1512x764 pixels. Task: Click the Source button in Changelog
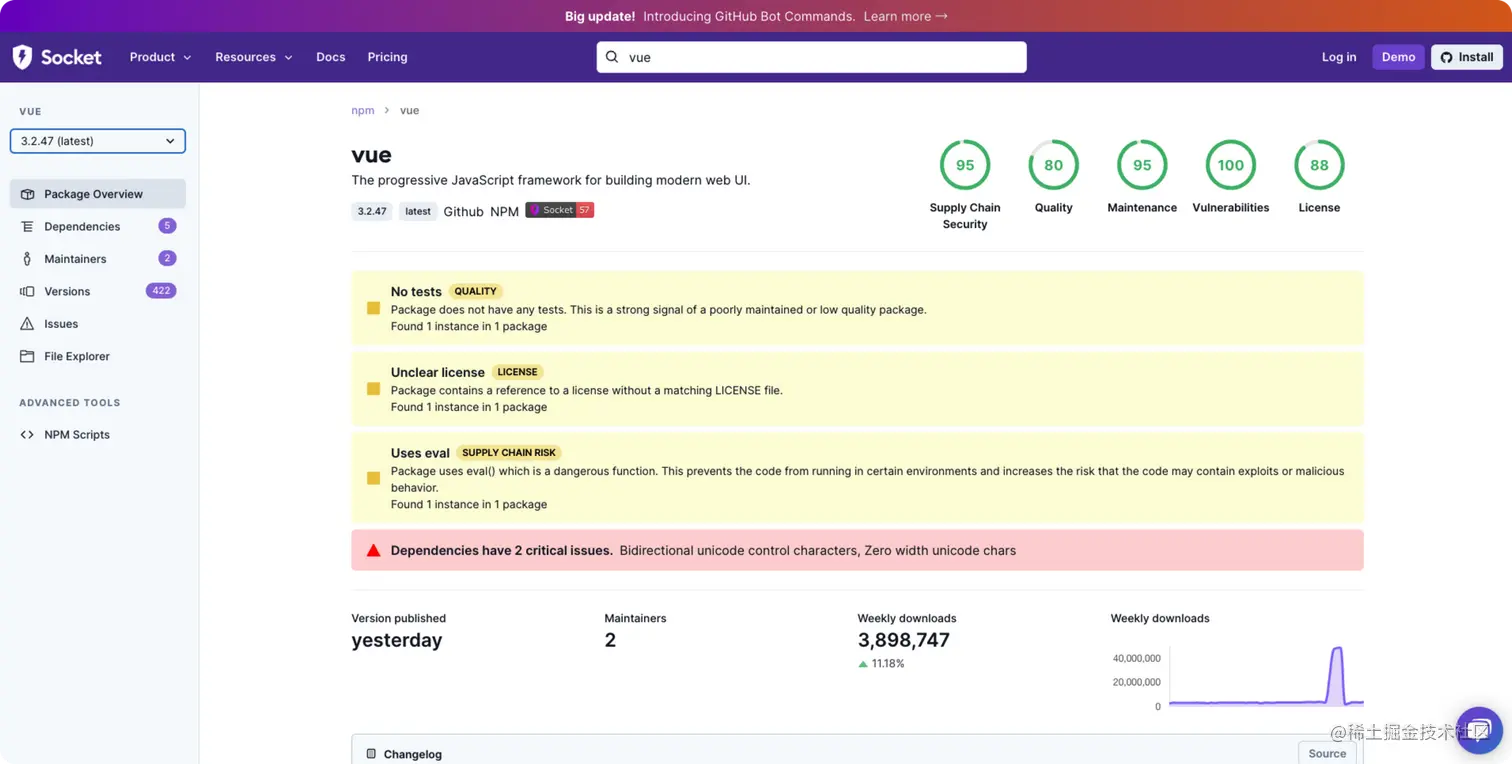coord(1327,753)
